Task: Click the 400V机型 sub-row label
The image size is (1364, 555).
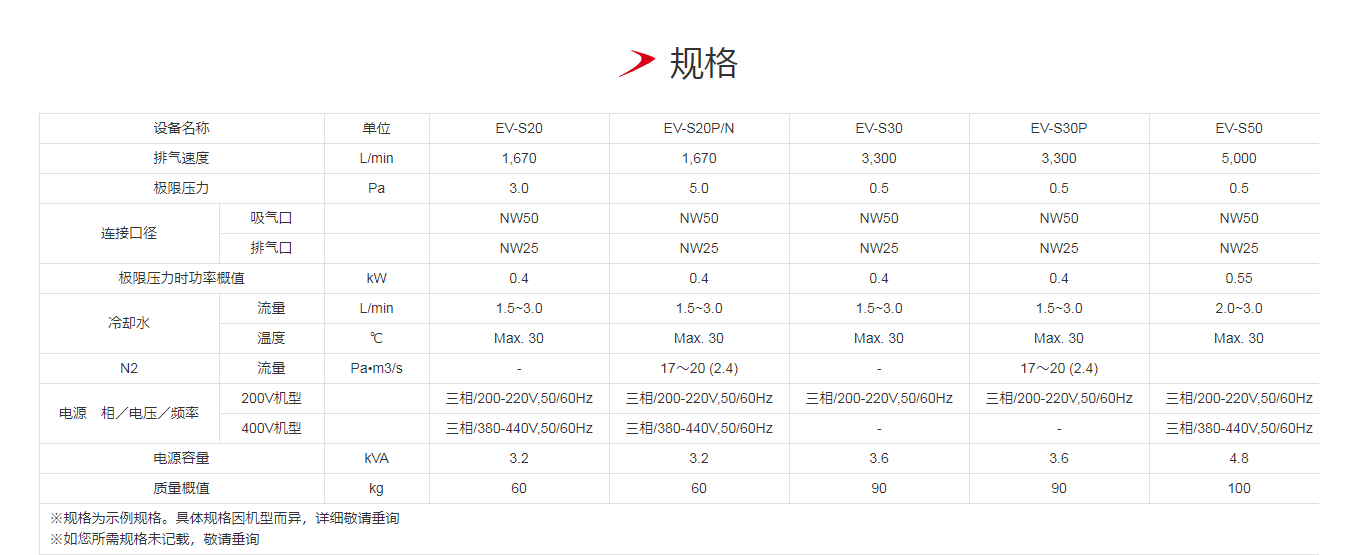Action: [x=271, y=428]
